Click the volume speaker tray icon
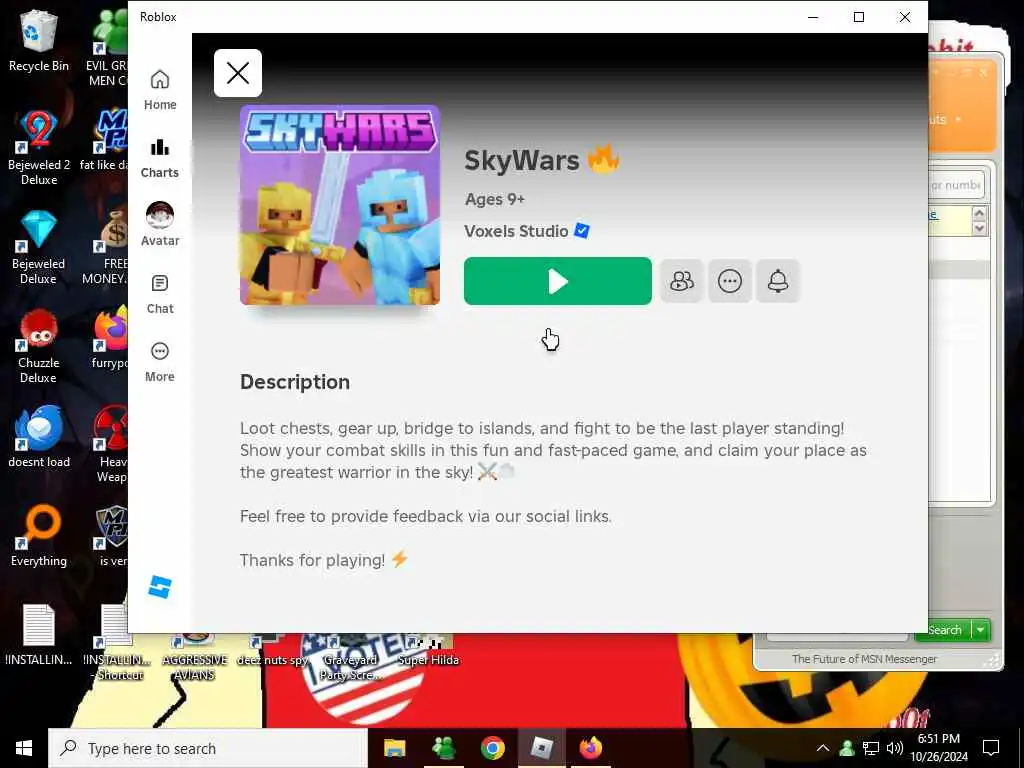The image size is (1024, 768). click(x=895, y=748)
